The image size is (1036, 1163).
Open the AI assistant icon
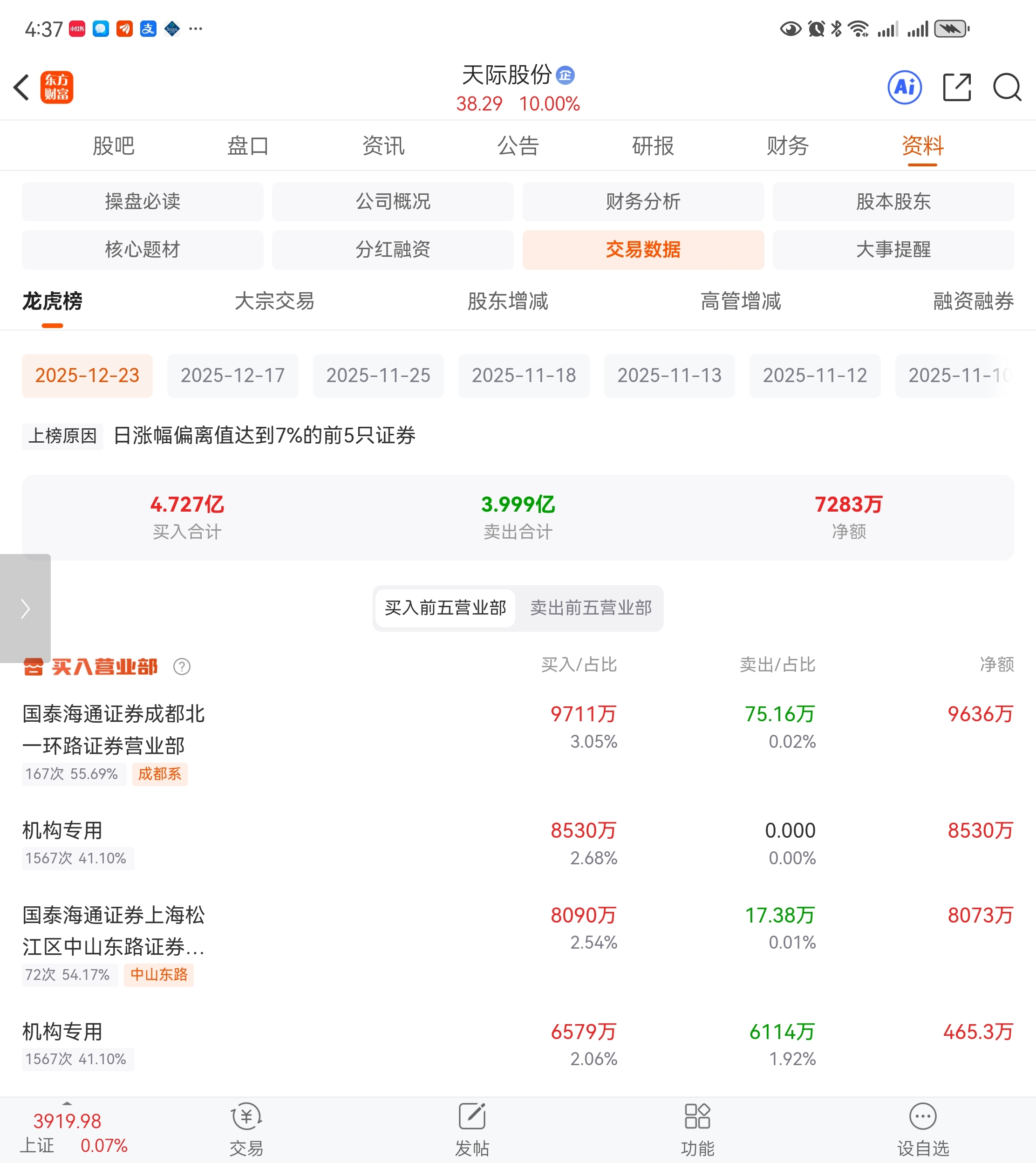905,88
